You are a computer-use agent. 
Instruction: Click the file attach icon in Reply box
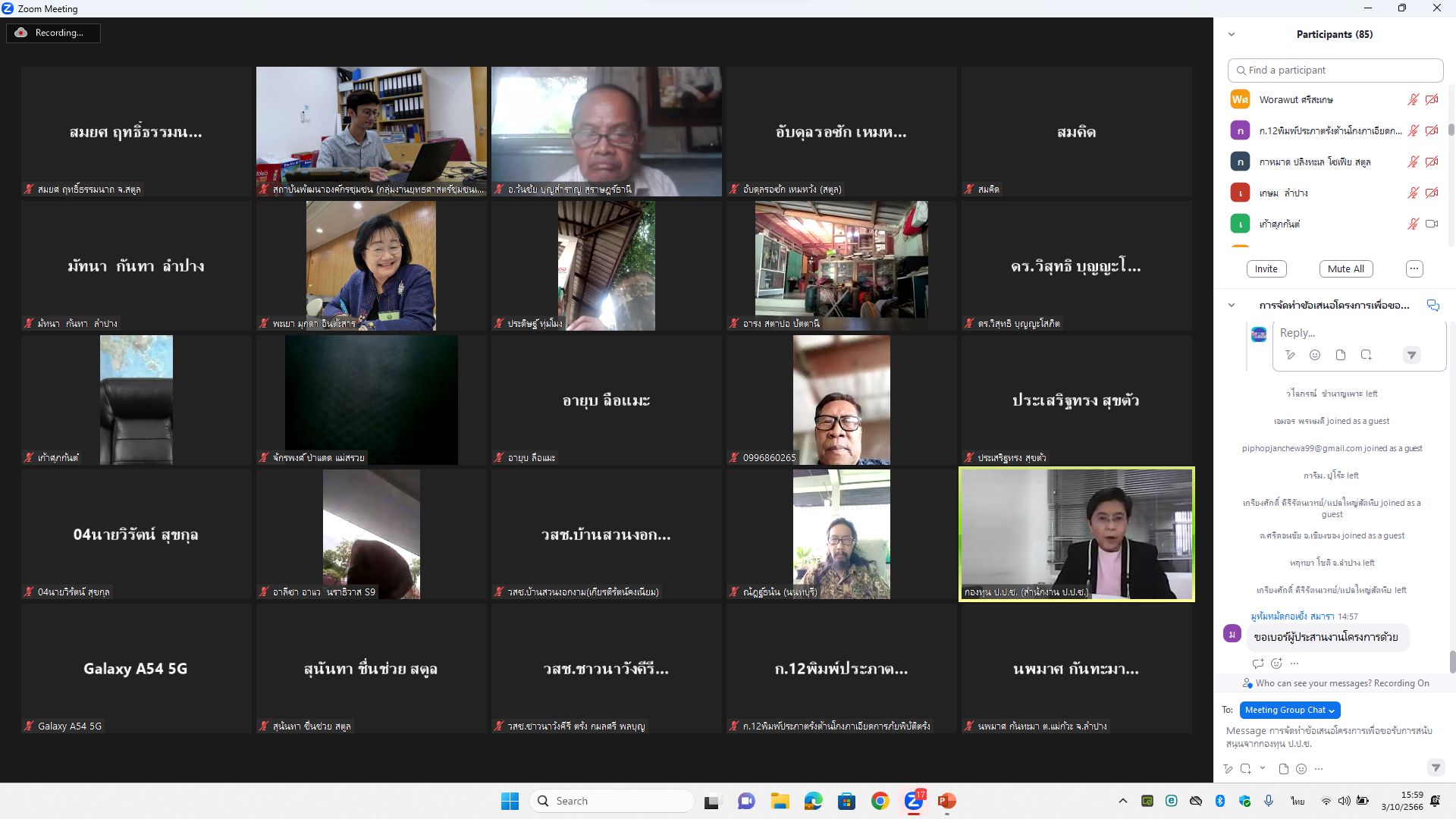coord(1340,355)
